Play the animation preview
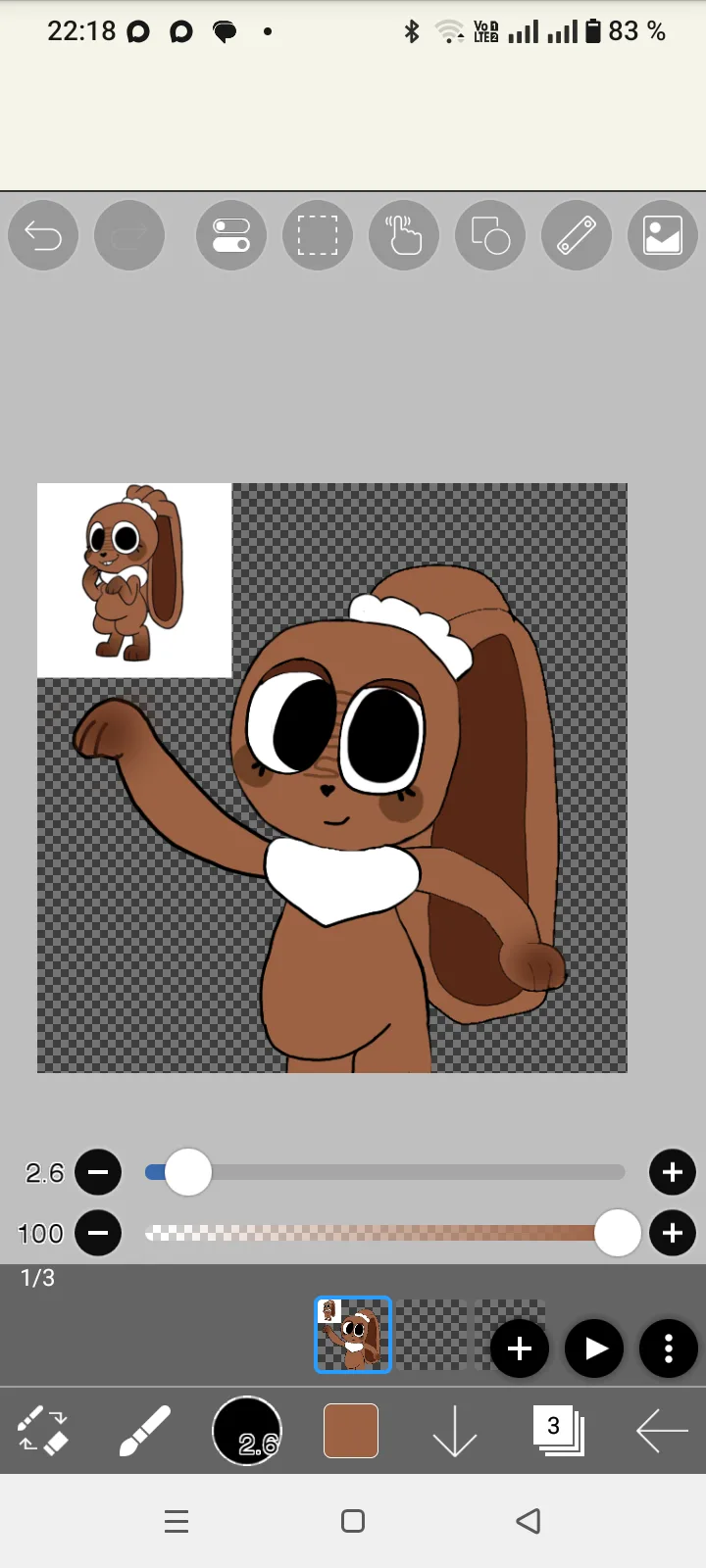The image size is (706, 1568). pos(594,1349)
